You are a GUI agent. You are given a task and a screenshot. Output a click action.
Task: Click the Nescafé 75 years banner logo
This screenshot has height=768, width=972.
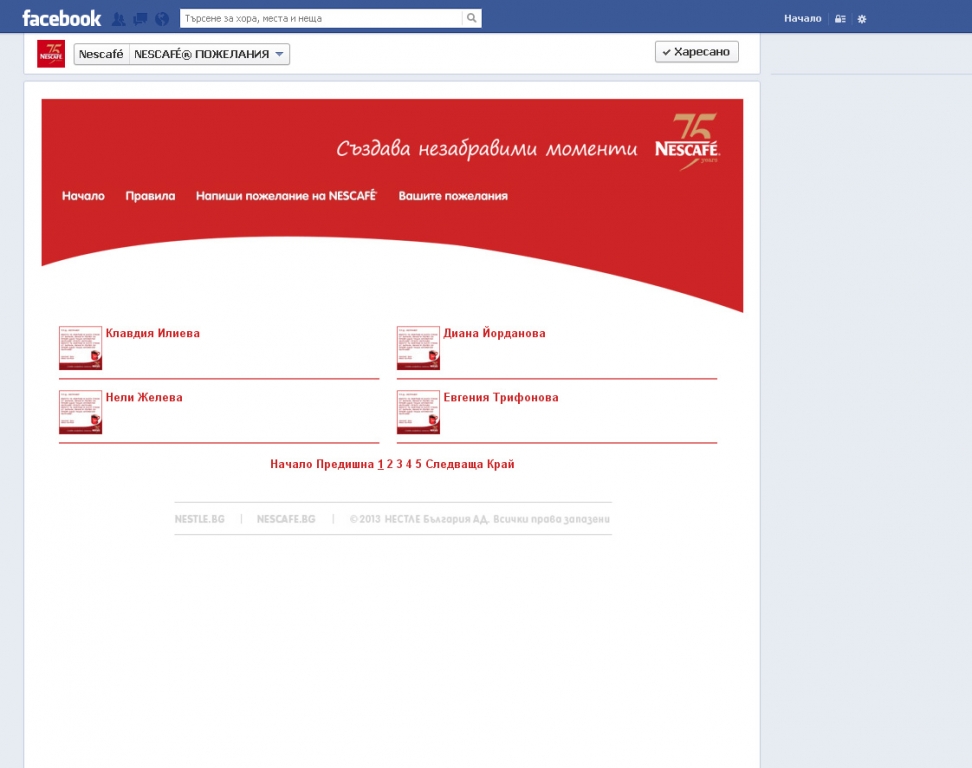tap(687, 142)
